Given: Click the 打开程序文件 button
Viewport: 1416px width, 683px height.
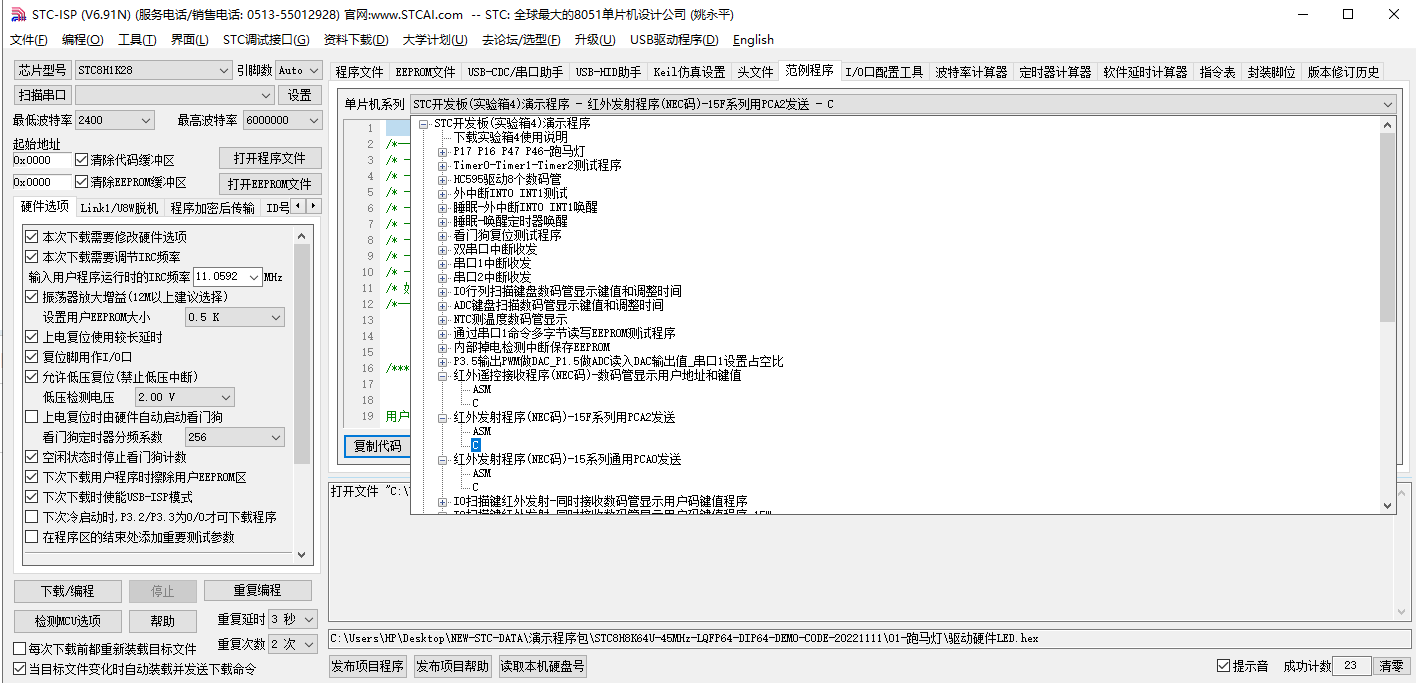Looking at the screenshot, I should coord(270,159).
